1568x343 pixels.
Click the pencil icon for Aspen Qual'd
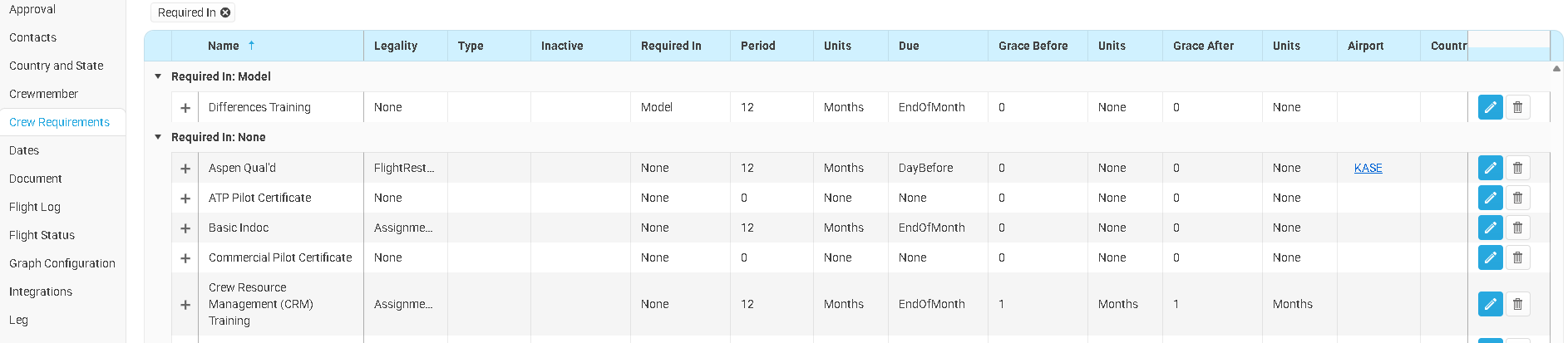click(x=1490, y=168)
